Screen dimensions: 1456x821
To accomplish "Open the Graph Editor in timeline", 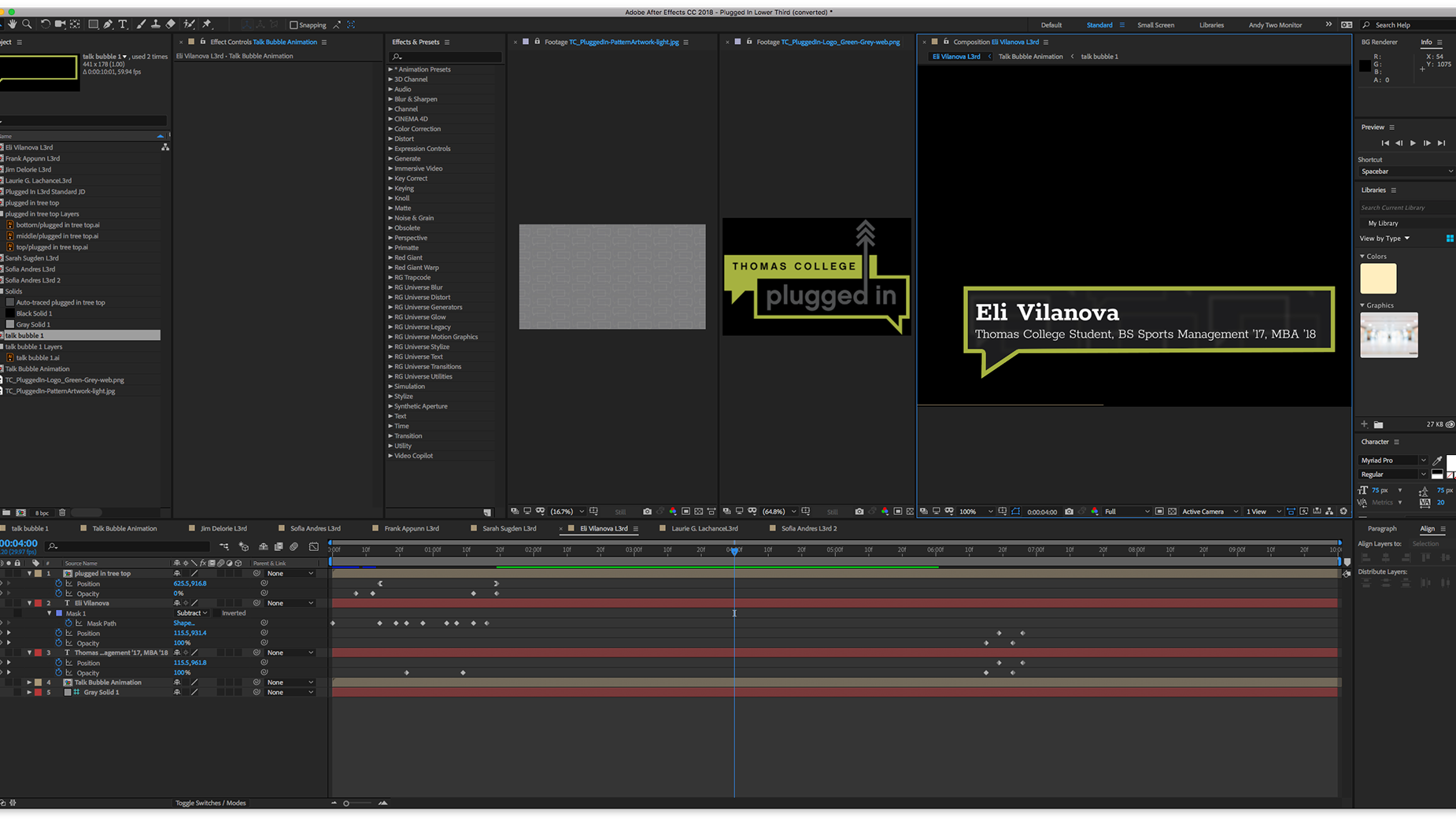I will [x=314, y=546].
